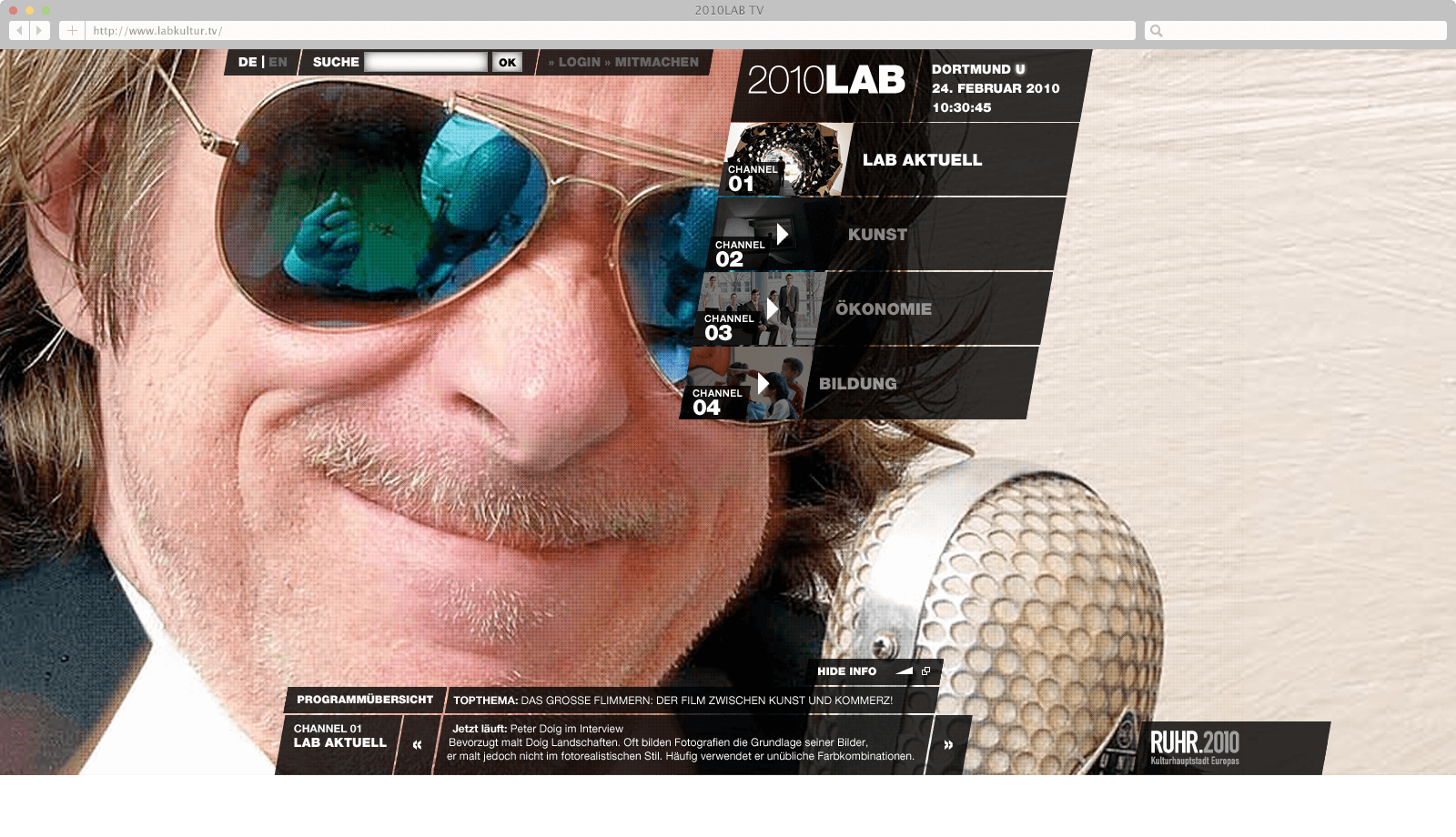Click 'Jetzt läuft: Peter Doig im Interview' text
The width and height of the screenshot is (1456, 837).
[x=538, y=729]
